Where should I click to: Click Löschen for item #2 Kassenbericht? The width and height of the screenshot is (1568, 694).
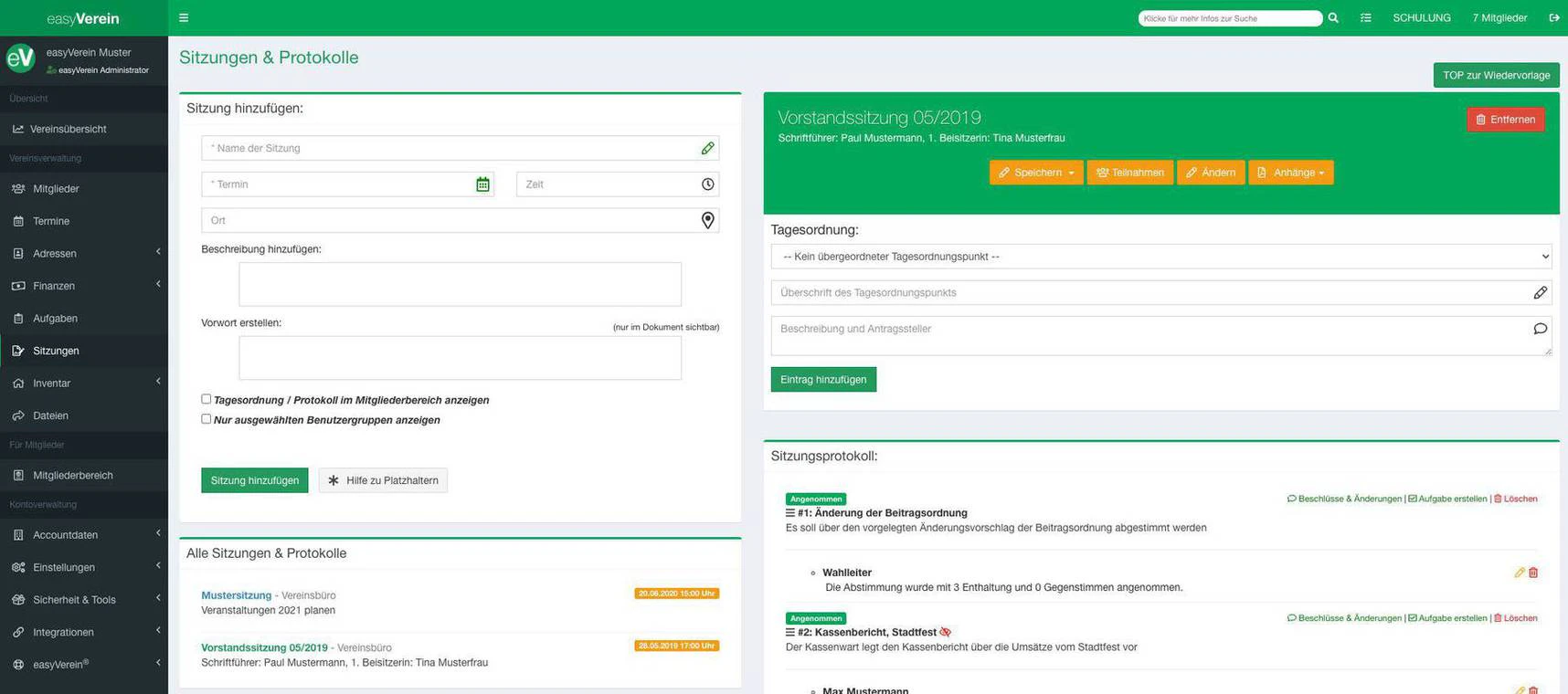click(x=1515, y=618)
